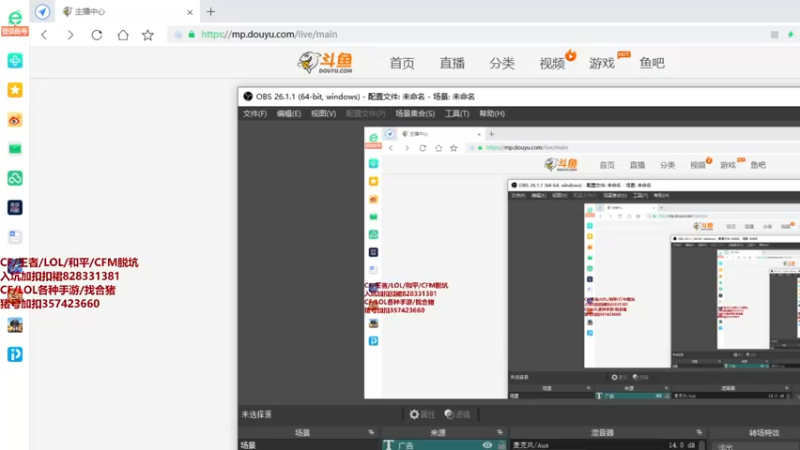The image size is (800, 450).
Task: Click the OBS logo in title bar
Action: click(x=248, y=96)
